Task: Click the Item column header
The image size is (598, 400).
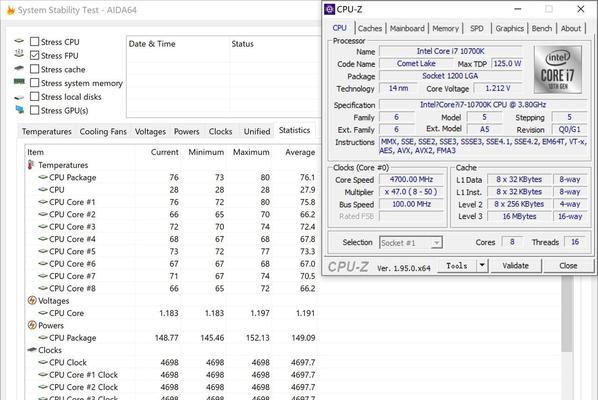Action: [35, 152]
